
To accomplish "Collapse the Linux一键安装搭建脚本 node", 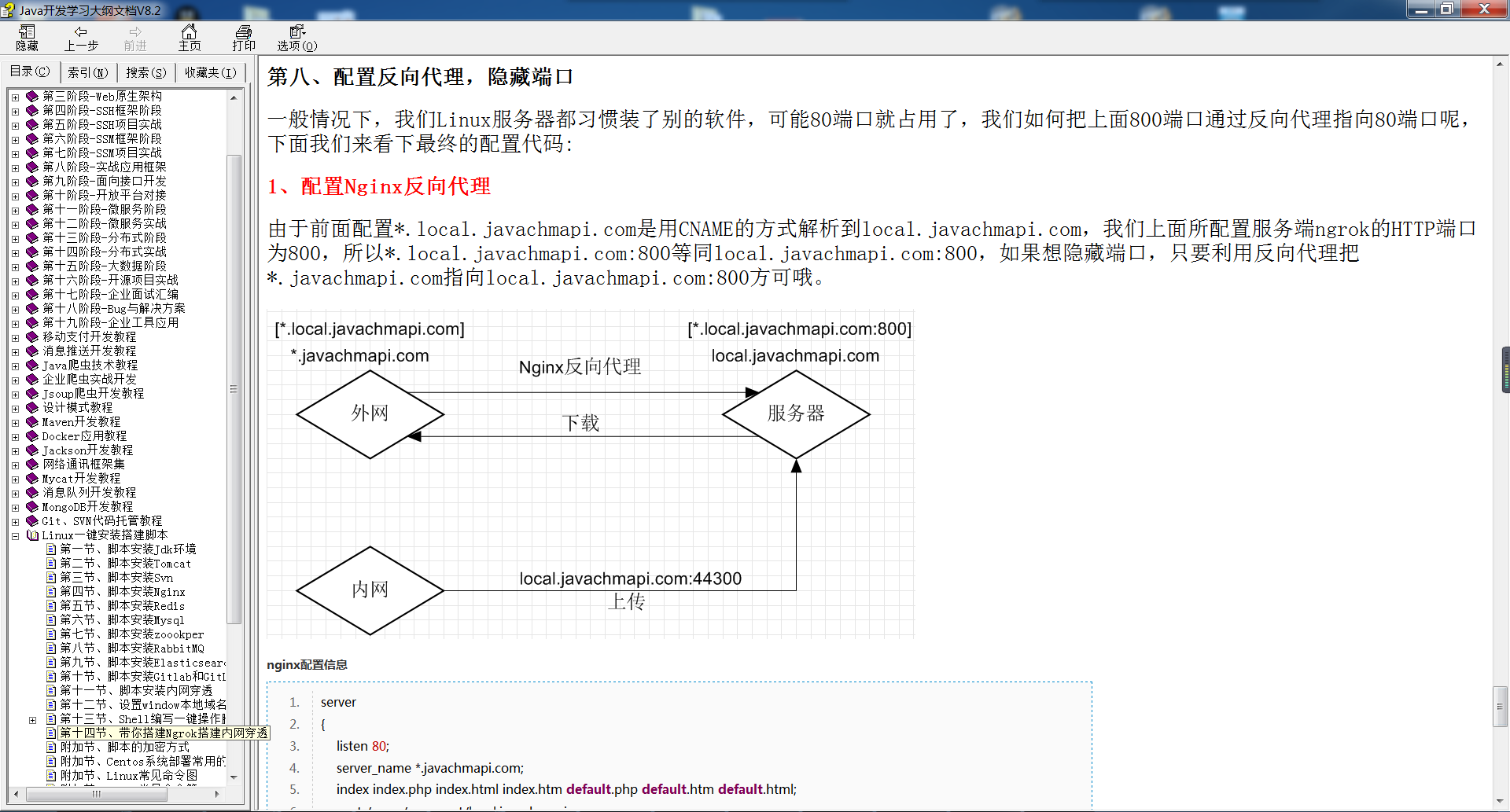I will [x=15, y=535].
